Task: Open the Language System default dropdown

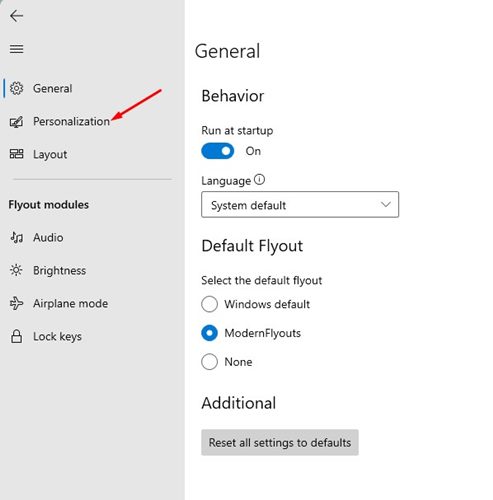Action: click(300, 205)
